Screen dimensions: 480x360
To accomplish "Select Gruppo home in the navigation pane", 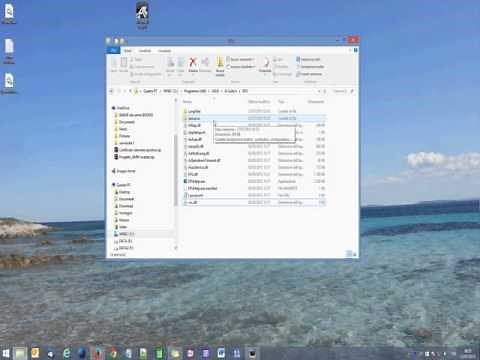I will coord(126,171).
